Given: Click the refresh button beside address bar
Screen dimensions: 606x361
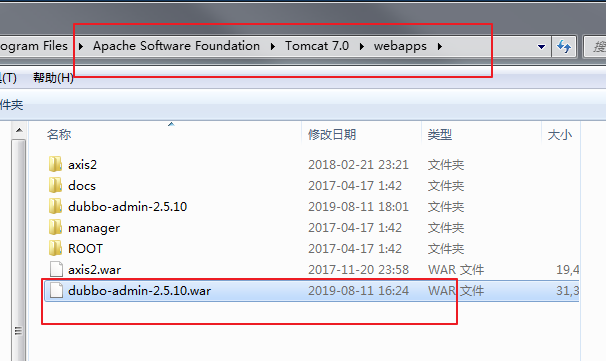Looking at the screenshot, I should pos(564,46).
